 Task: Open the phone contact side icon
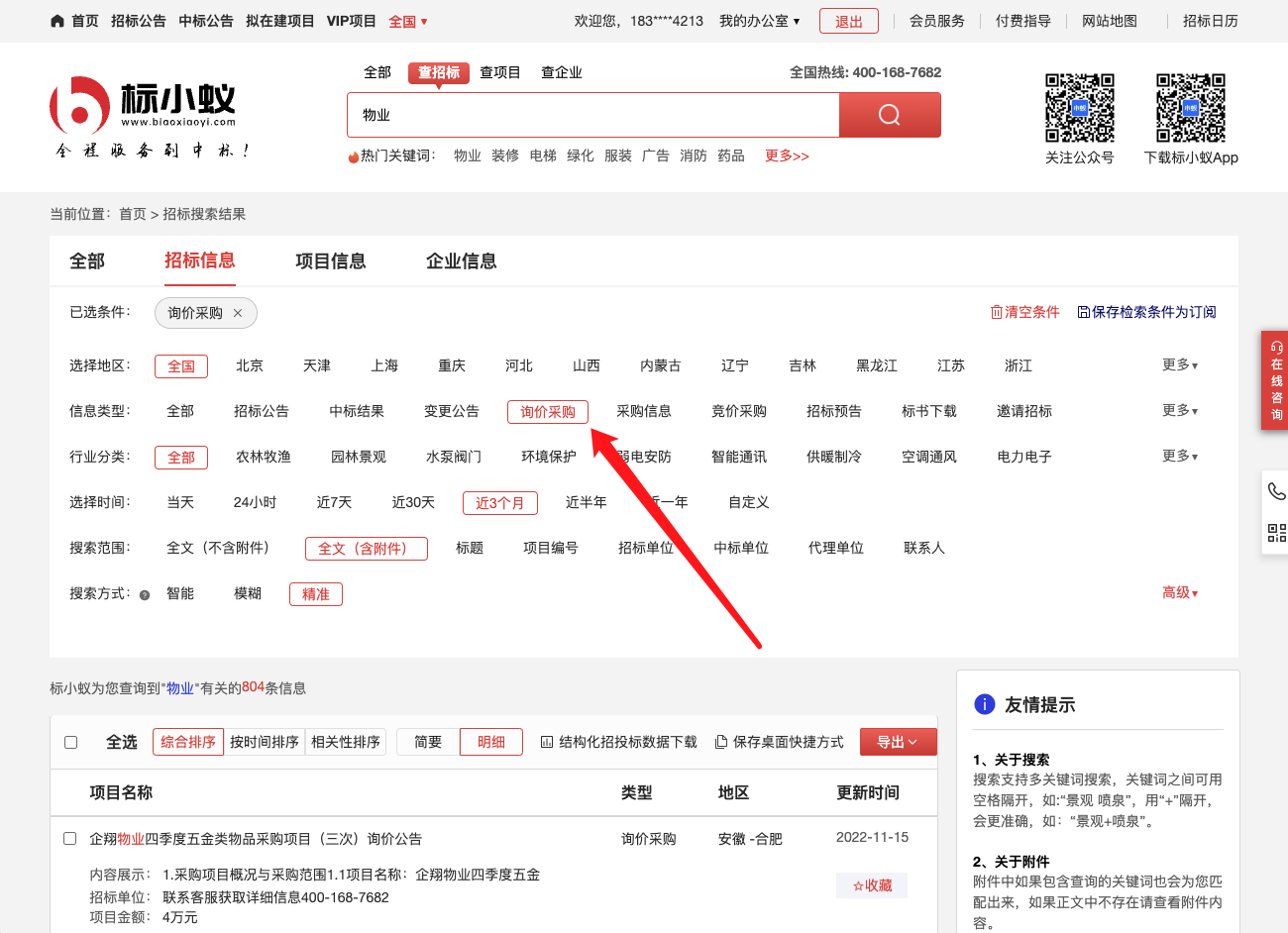click(x=1276, y=491)
